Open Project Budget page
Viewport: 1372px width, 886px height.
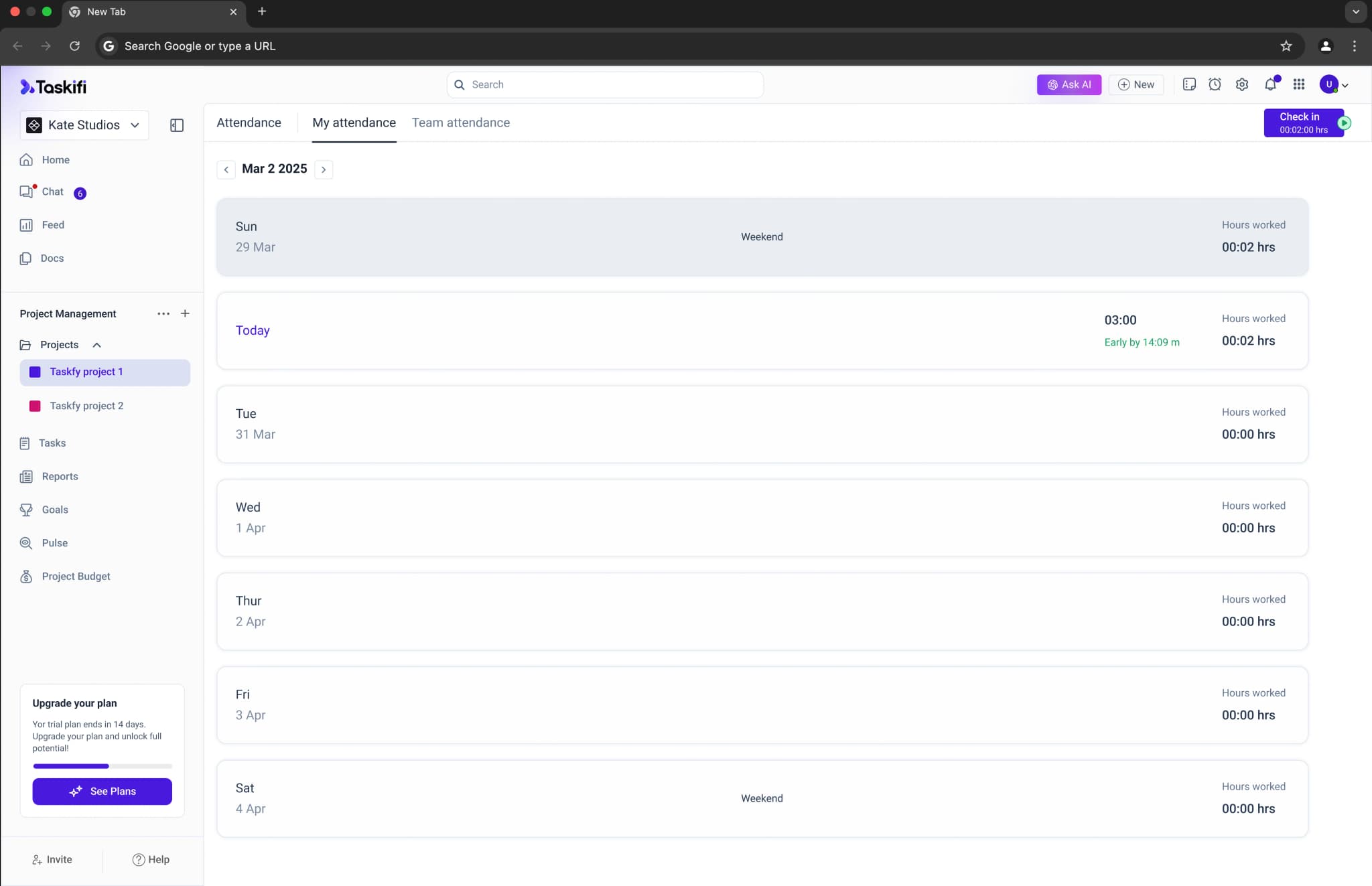coord(76,577)
